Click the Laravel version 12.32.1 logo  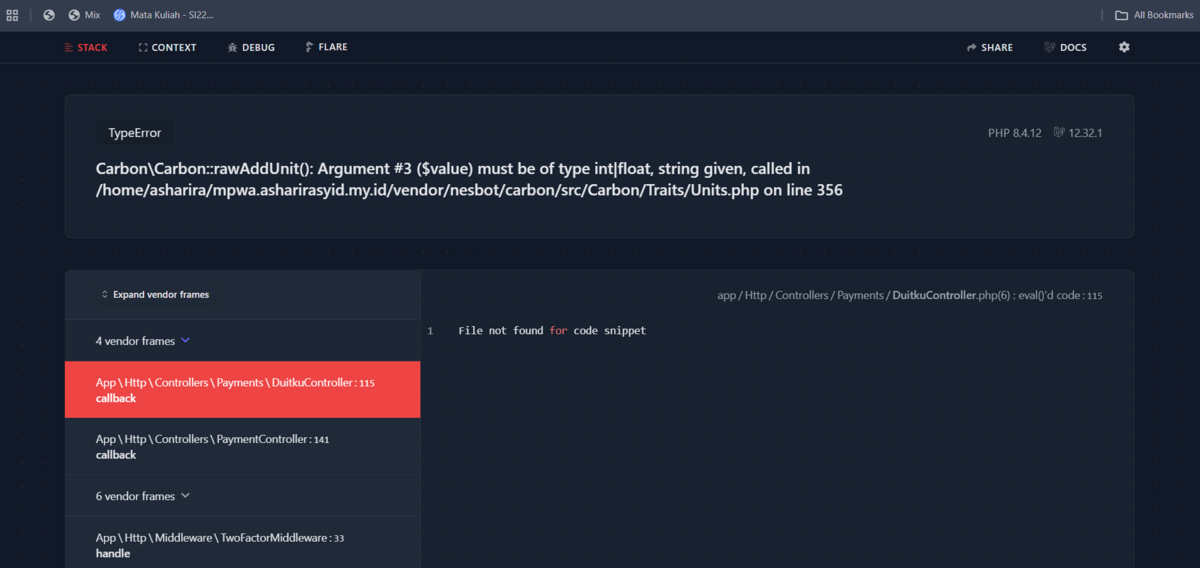[1059, 133]
